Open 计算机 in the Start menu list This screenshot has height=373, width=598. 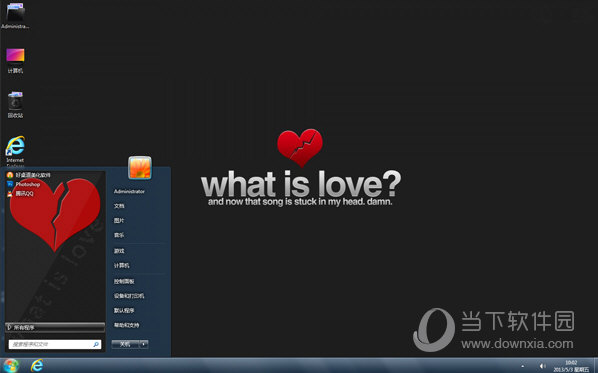pyautogui.click(x=122, y=265)
